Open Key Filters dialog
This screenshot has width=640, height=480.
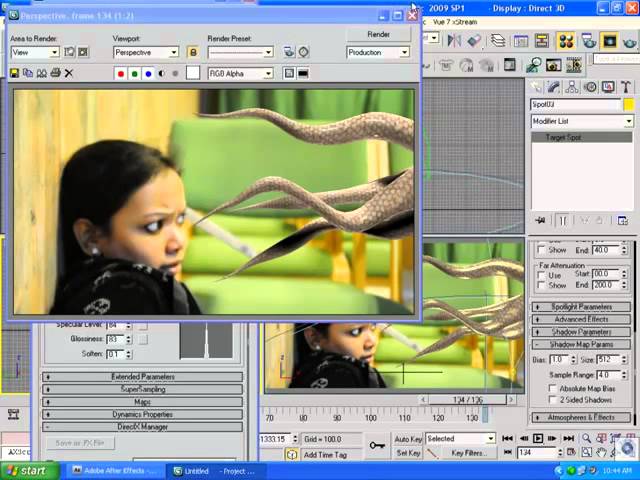469,453
